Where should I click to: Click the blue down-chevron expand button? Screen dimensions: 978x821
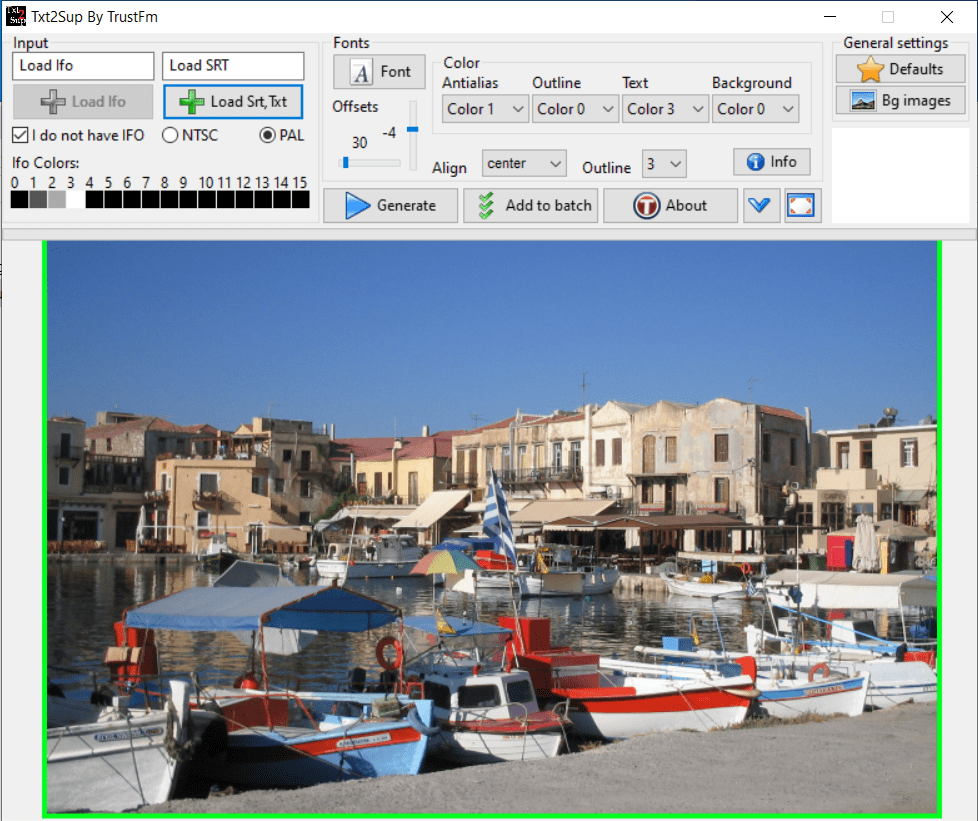[x=761, y=205]
